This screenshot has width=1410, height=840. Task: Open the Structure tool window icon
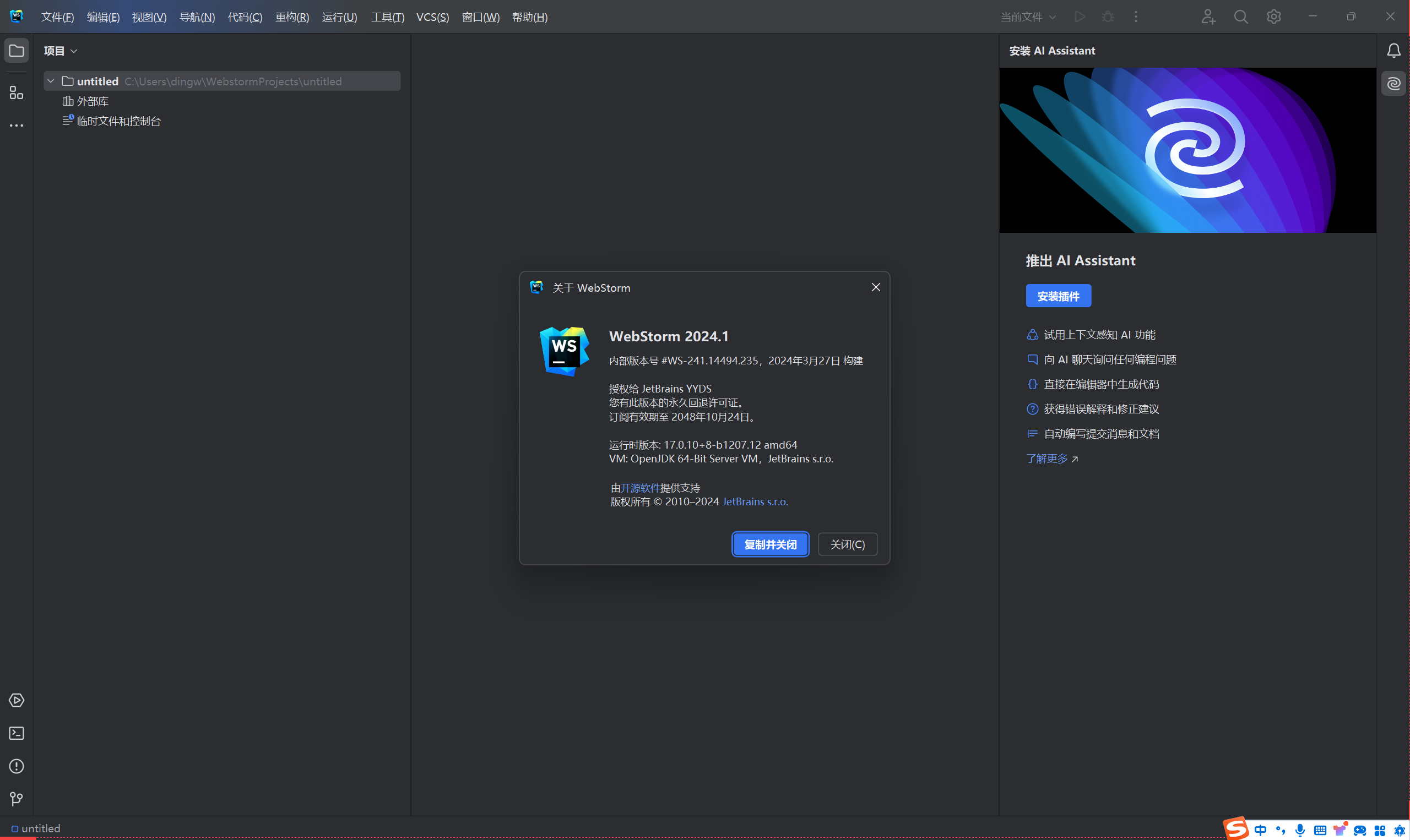(x=17, y=92)
